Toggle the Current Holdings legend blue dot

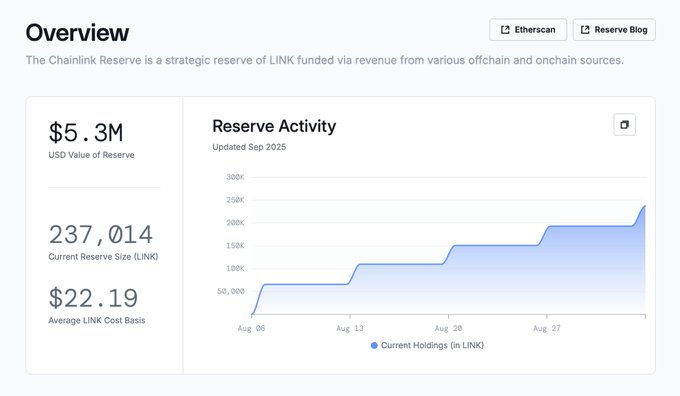point(374,345)
